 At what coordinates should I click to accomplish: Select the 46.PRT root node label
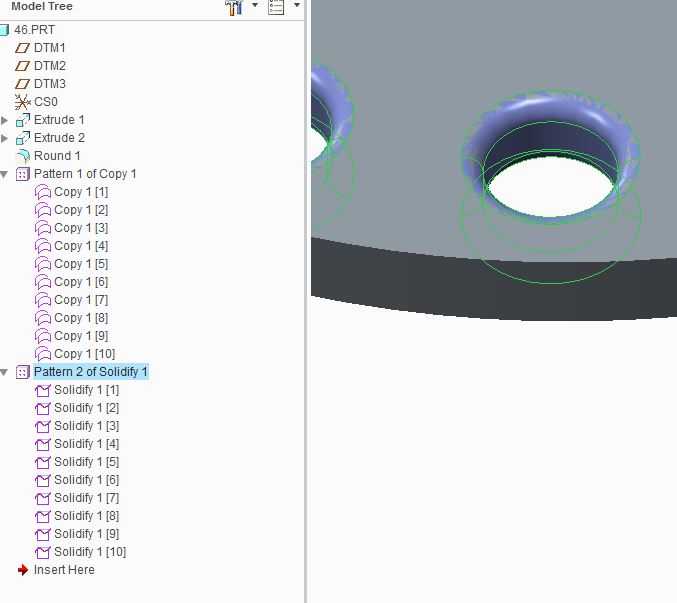click(35, 30)
